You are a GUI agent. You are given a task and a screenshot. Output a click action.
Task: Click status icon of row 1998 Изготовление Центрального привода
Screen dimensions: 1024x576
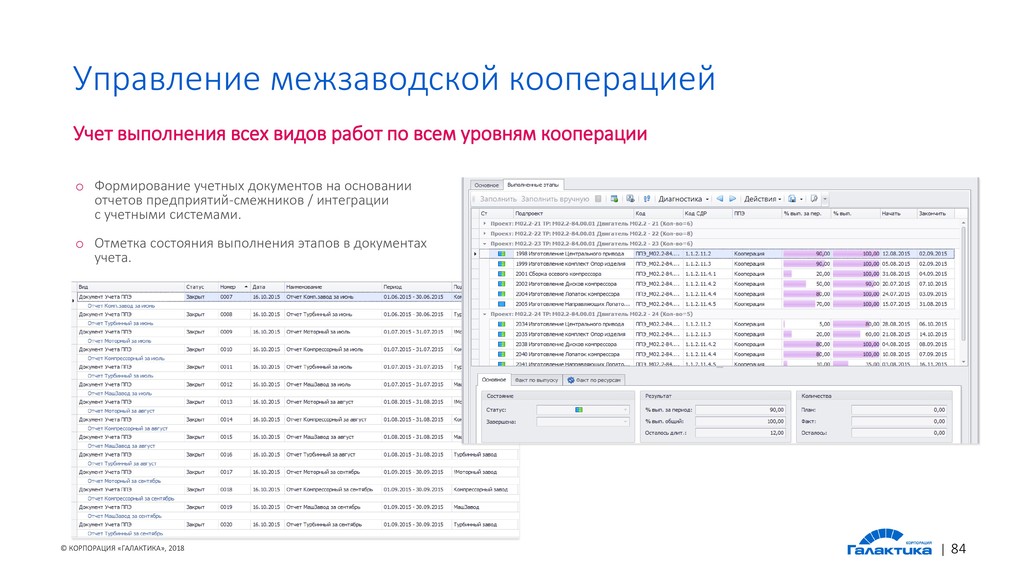coord(502,253)
